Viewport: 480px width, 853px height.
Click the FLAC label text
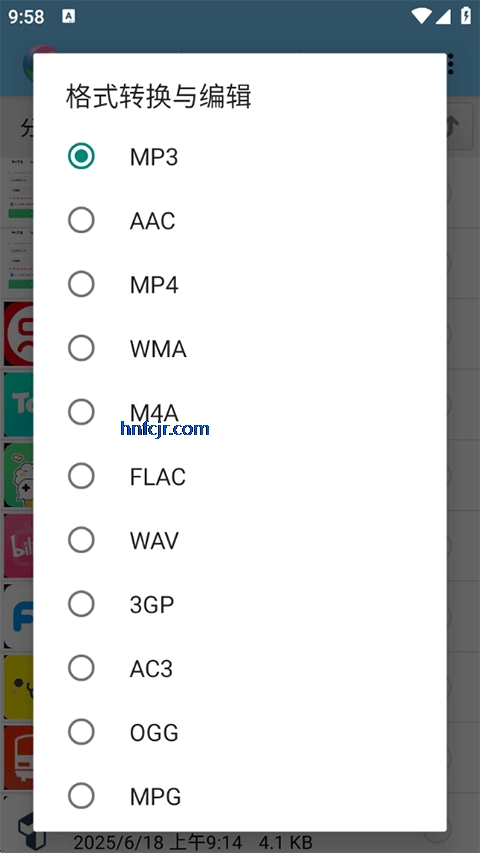tap(158, 477)
